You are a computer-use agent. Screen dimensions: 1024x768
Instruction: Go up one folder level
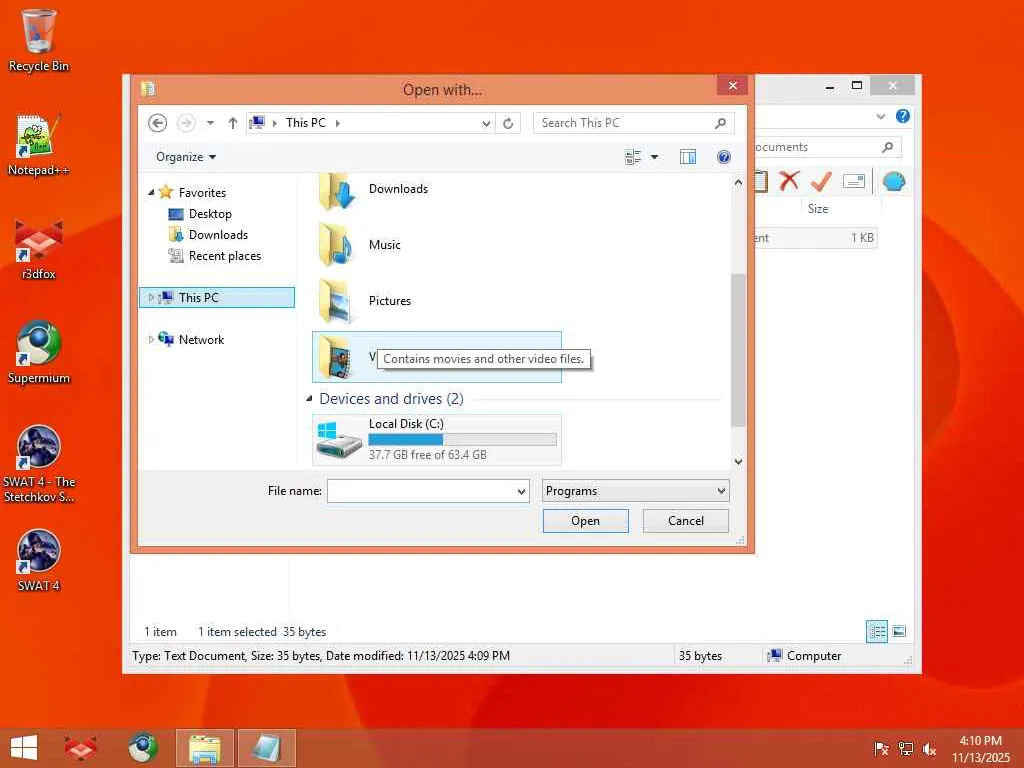[232, 123]
